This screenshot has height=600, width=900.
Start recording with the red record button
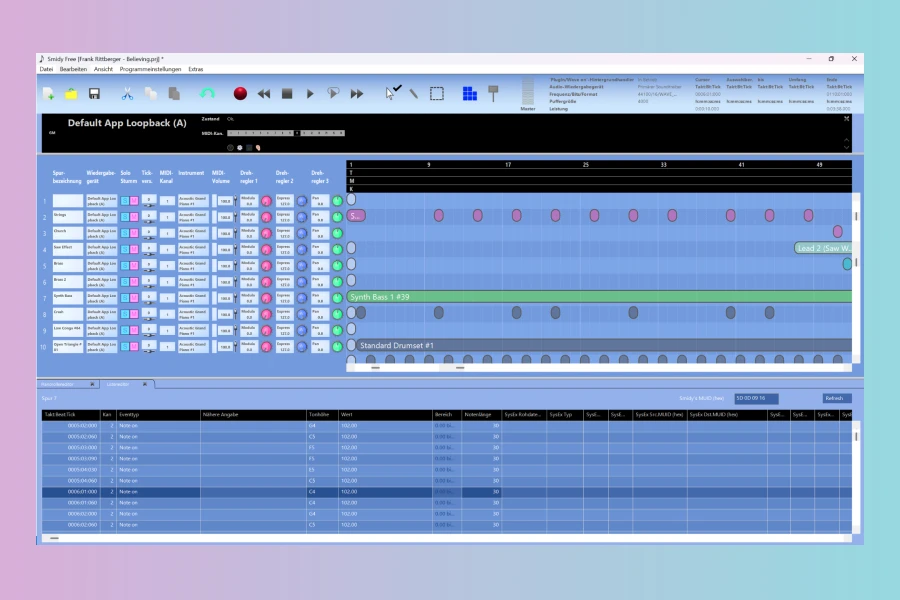[240, 94]
